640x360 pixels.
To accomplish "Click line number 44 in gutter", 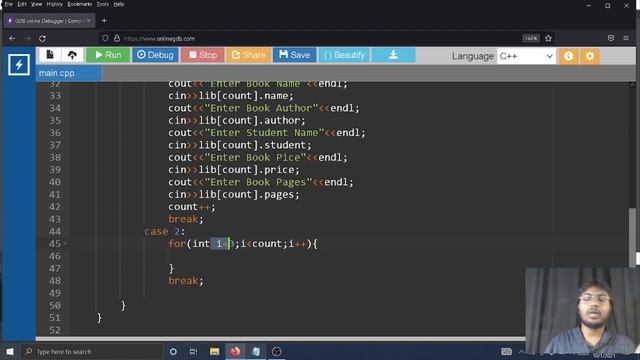I will coord(55,231).
